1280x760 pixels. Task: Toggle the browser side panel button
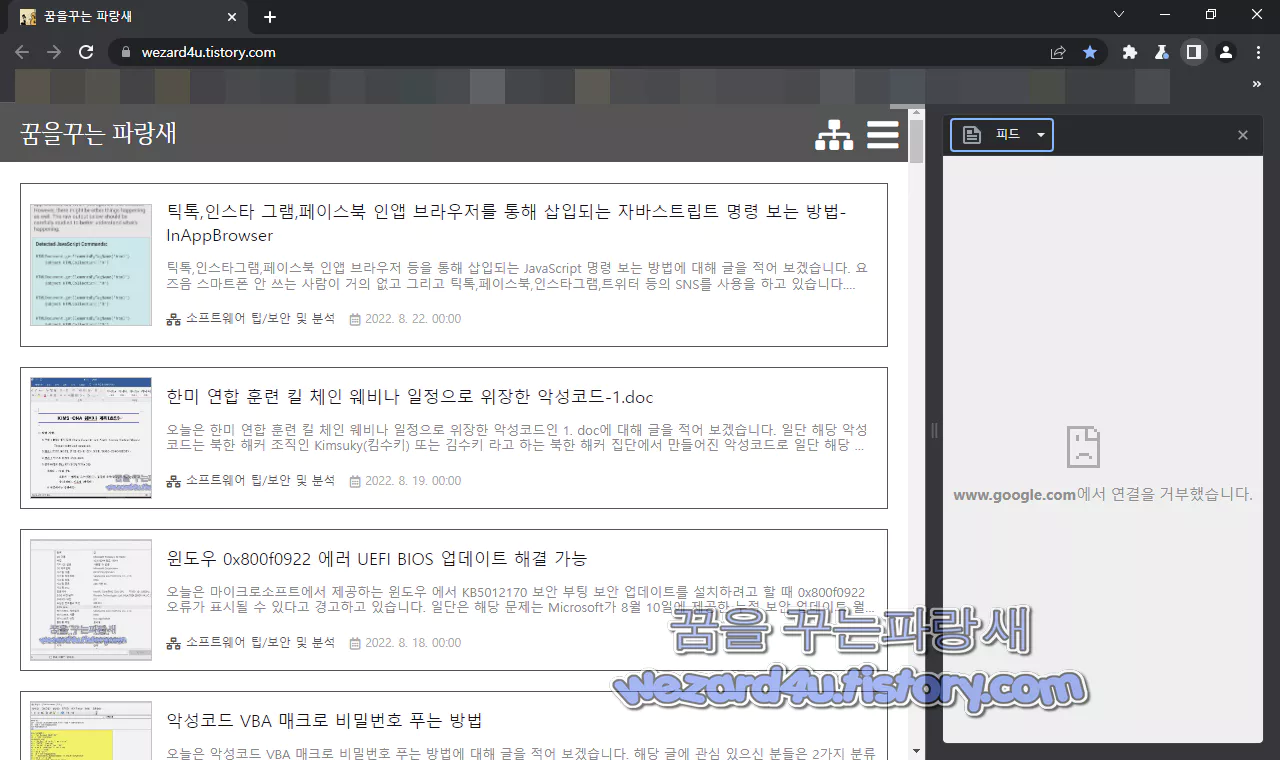tap(1194, 52)
